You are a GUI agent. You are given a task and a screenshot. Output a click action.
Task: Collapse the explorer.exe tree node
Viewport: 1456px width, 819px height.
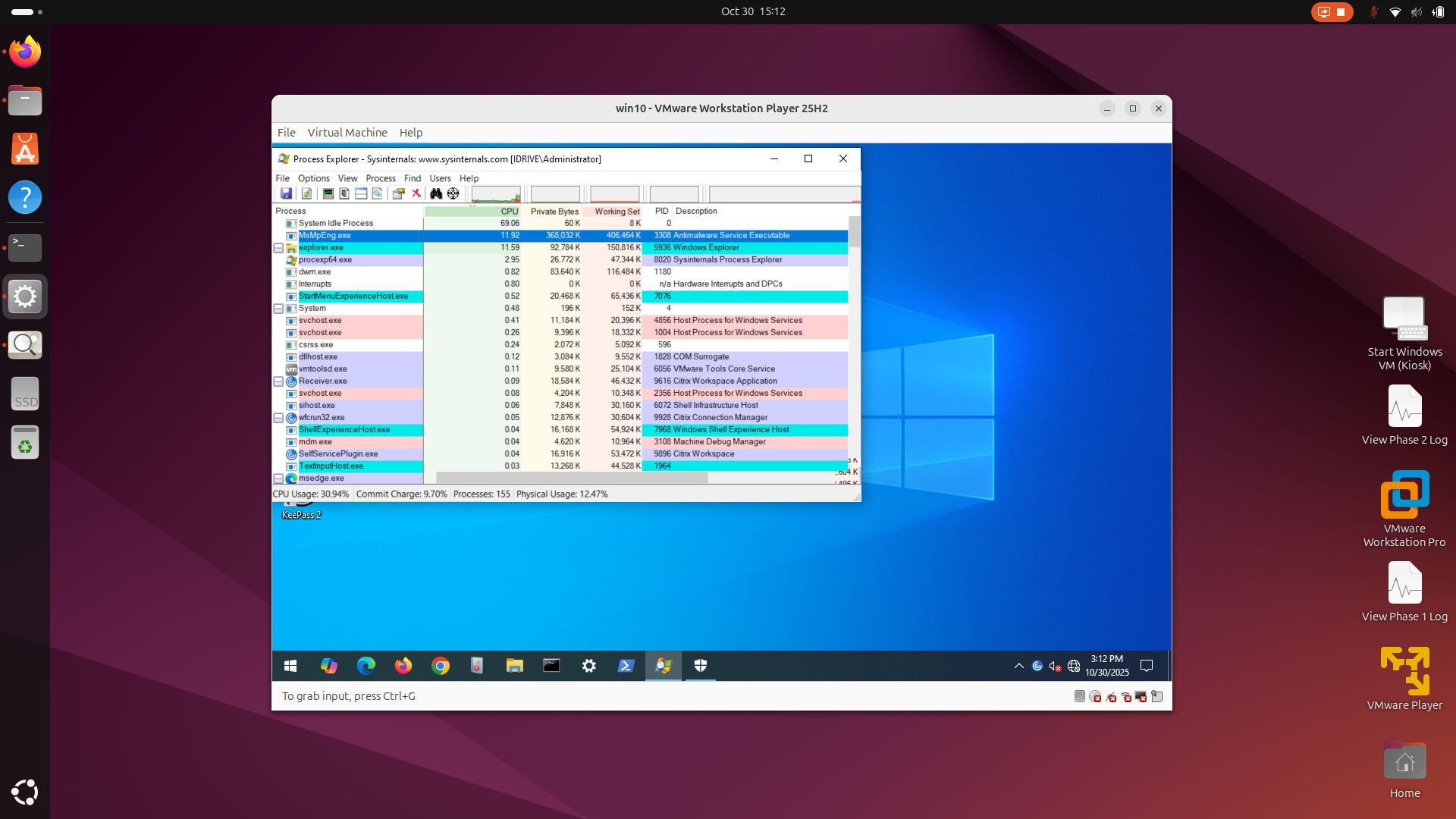pos(278,248)
